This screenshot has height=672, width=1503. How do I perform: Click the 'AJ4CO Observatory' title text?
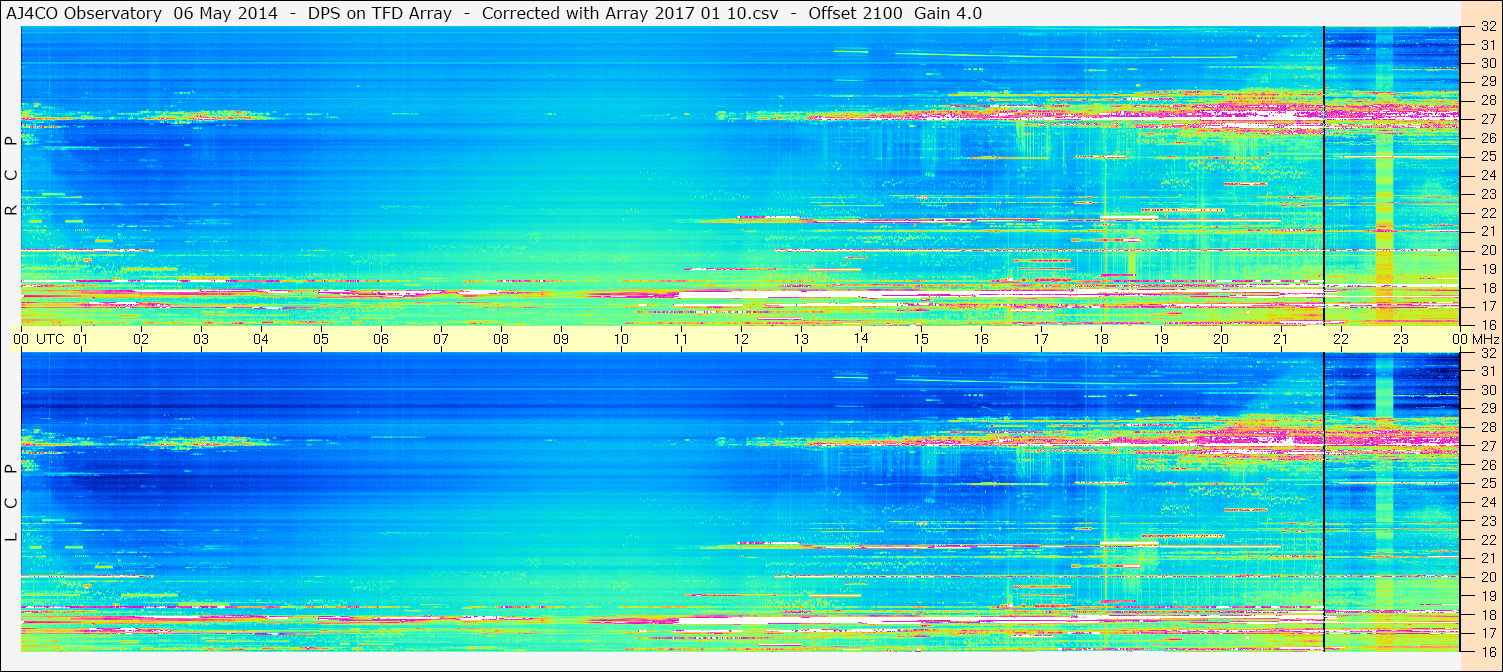[x=86, y=13]
